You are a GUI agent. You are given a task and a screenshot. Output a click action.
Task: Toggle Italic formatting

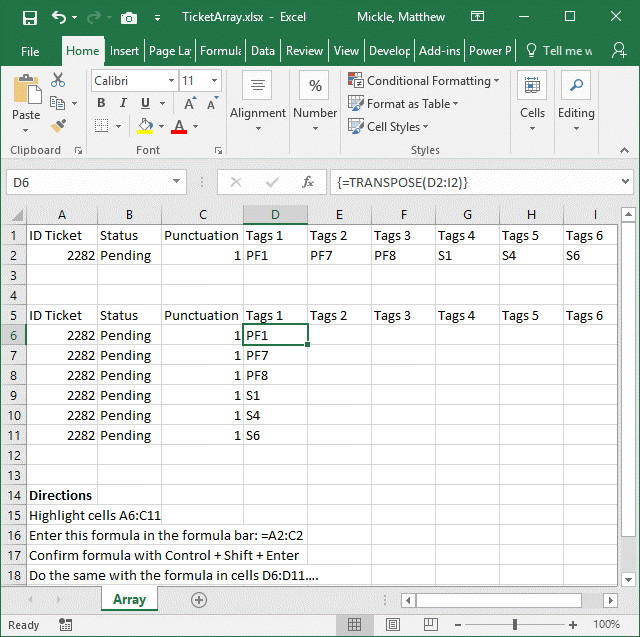[x=123, y=103]
